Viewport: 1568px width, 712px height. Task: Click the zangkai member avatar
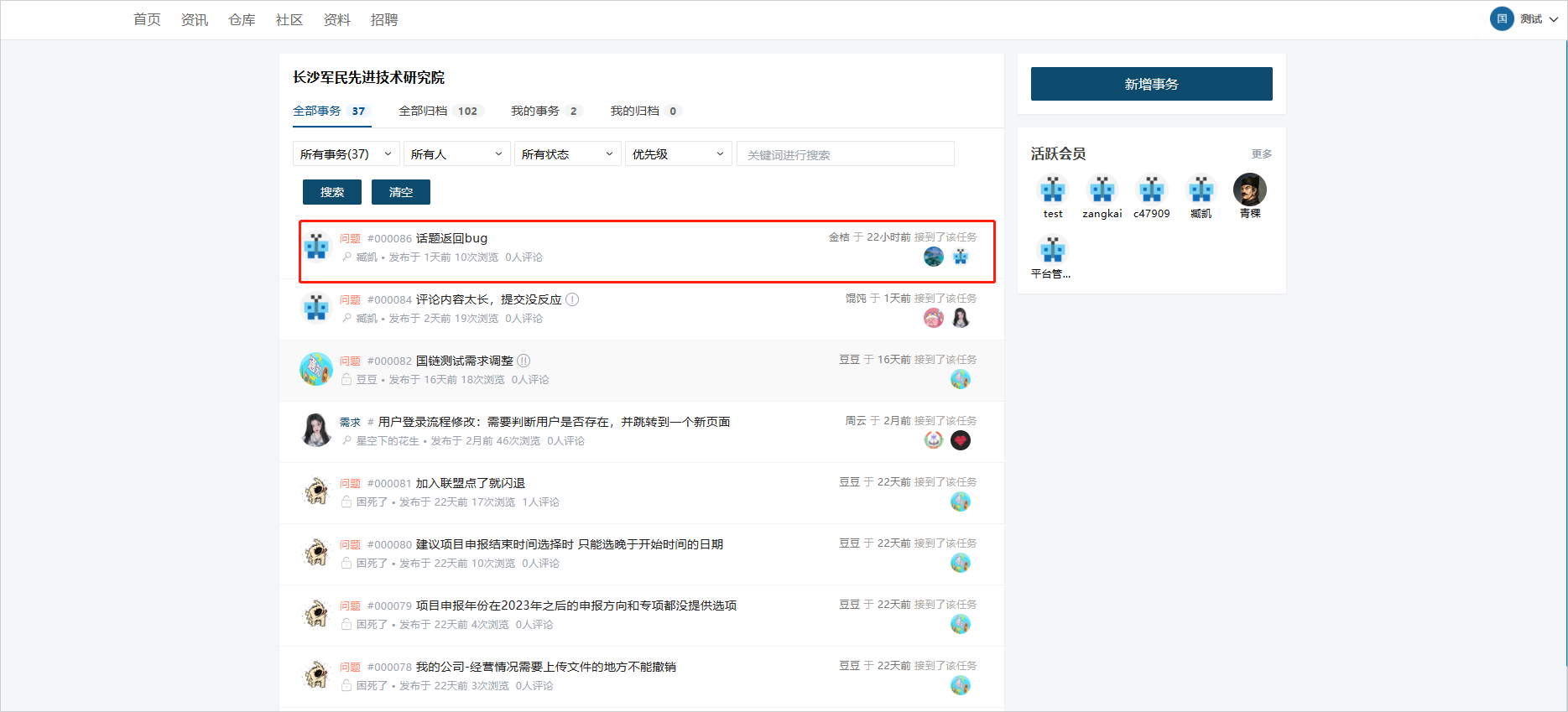click(1102, 190)
